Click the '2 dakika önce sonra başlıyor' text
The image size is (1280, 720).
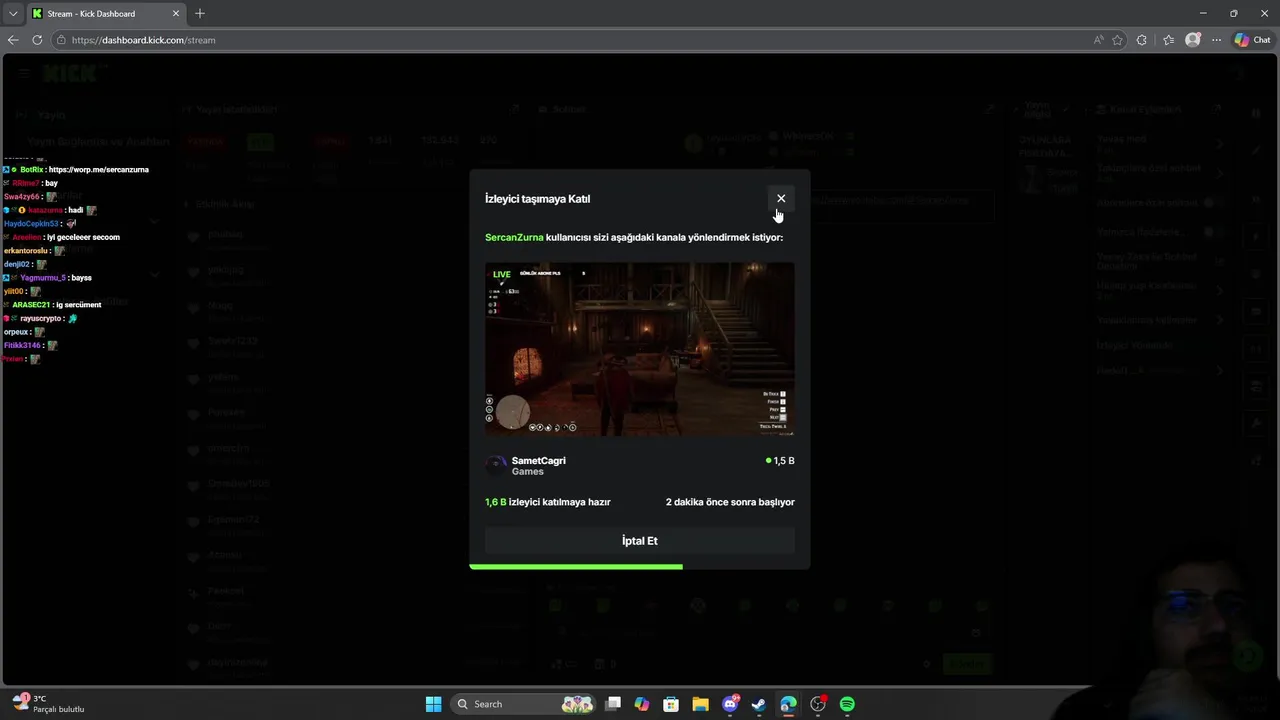730,502
